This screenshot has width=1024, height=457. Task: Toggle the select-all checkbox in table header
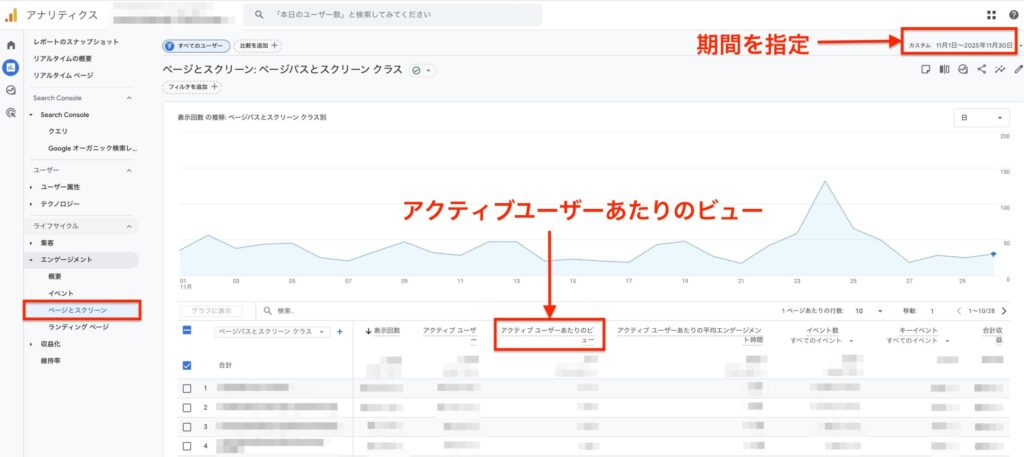click(187, 331)
